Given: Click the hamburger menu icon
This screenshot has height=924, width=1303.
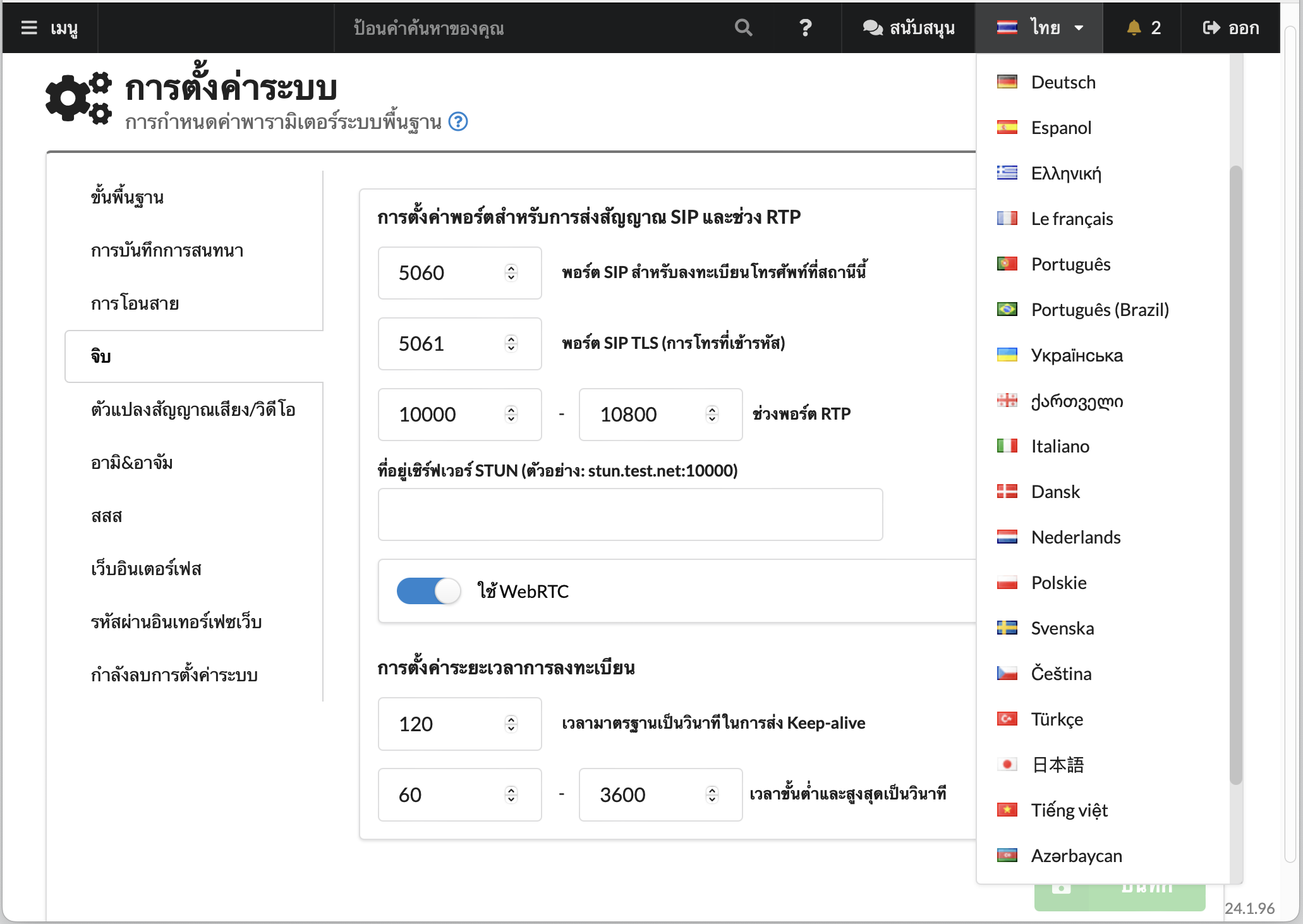Looking at the screenshot, I should coord(29,28).
